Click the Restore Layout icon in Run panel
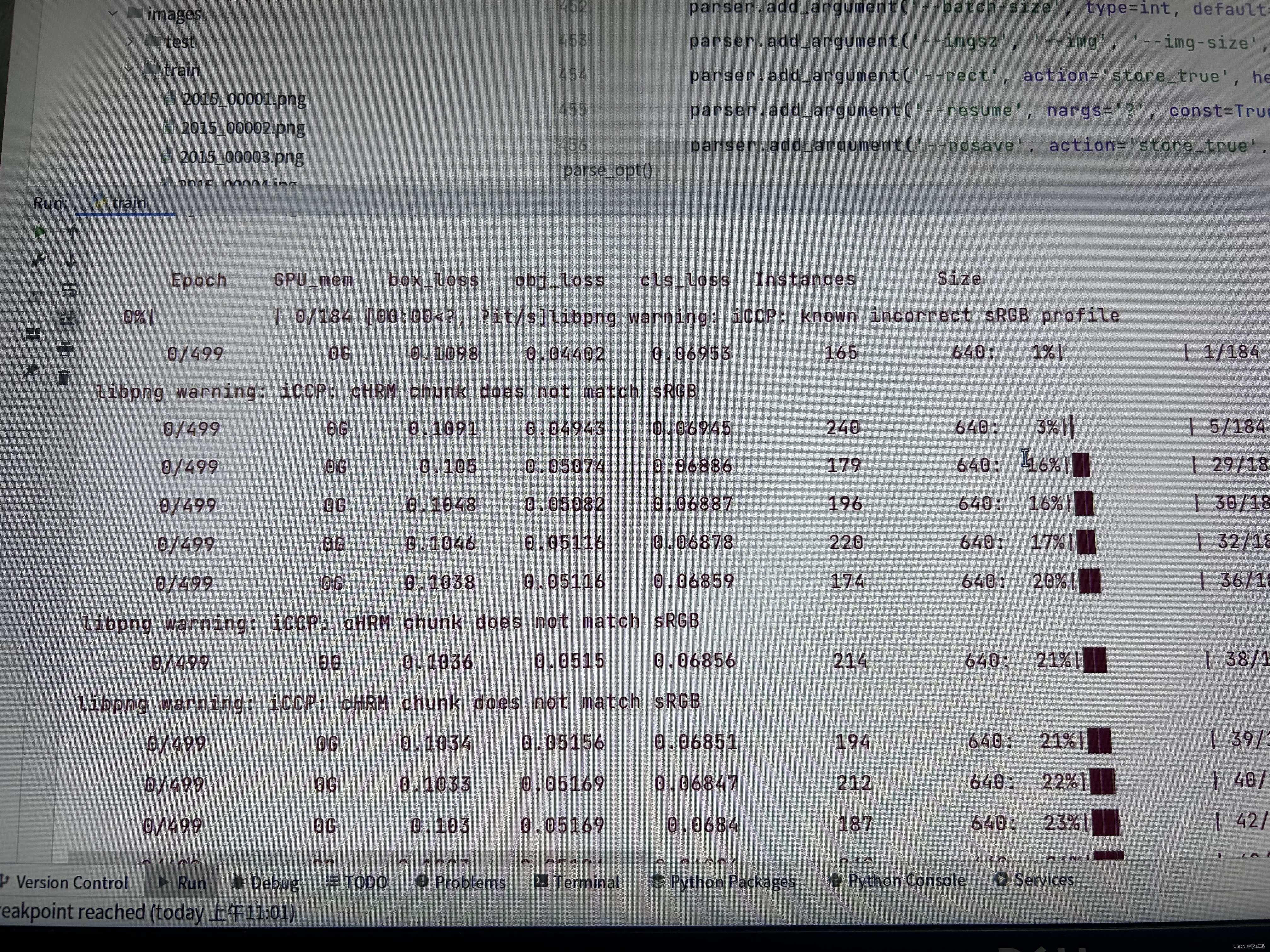This screenshot has width=1270, height=952. 33,333
